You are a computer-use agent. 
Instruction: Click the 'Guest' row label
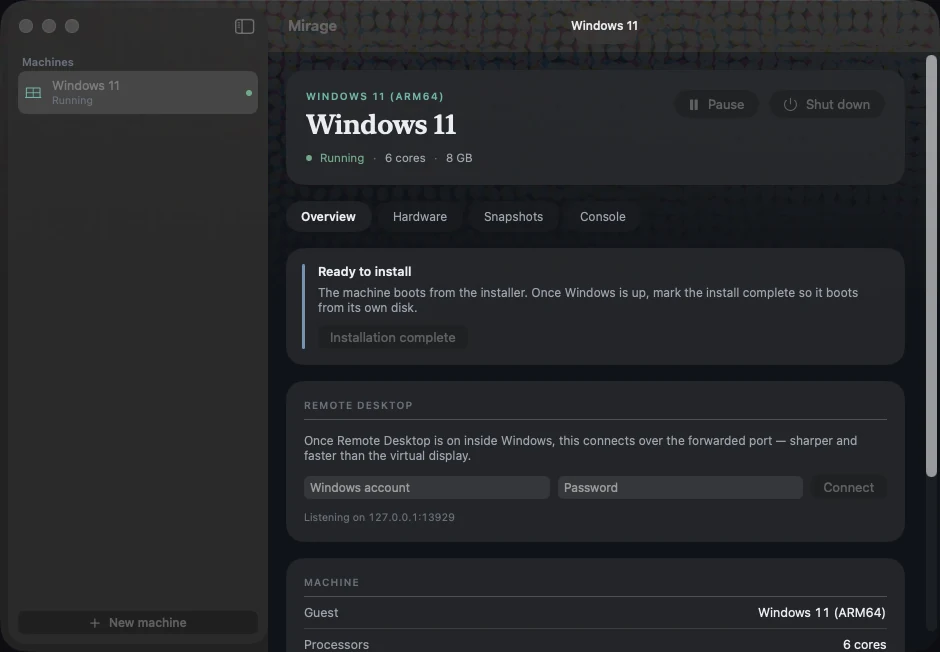pyautogui.click(x=321, y=612)
